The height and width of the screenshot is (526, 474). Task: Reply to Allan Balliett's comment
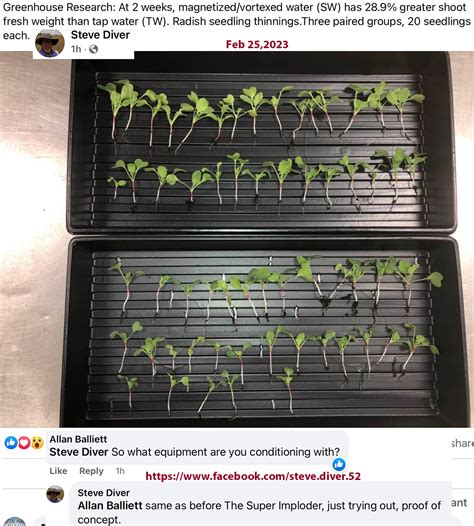(91, 471)
